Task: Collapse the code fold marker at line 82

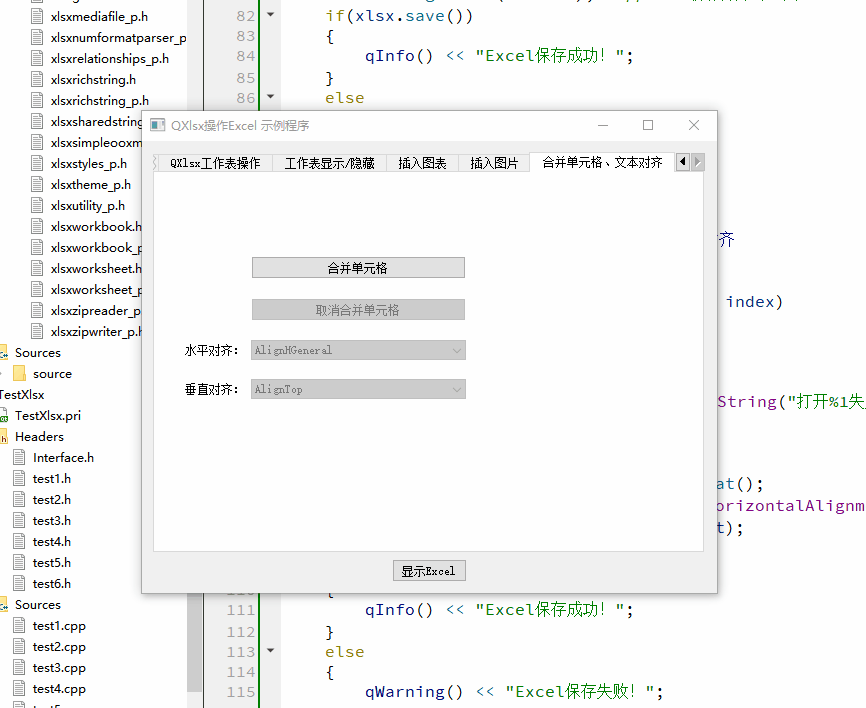Action: coord(268,15)
